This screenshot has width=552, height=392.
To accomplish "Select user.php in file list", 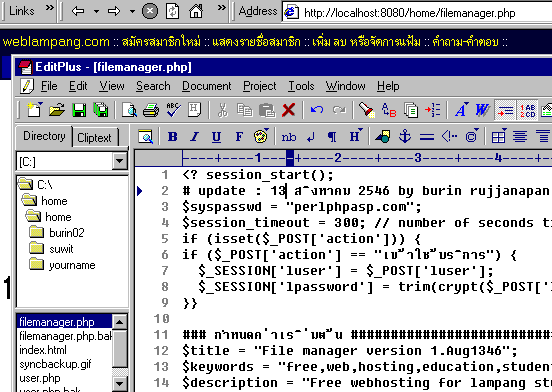I will pos(39,378).
